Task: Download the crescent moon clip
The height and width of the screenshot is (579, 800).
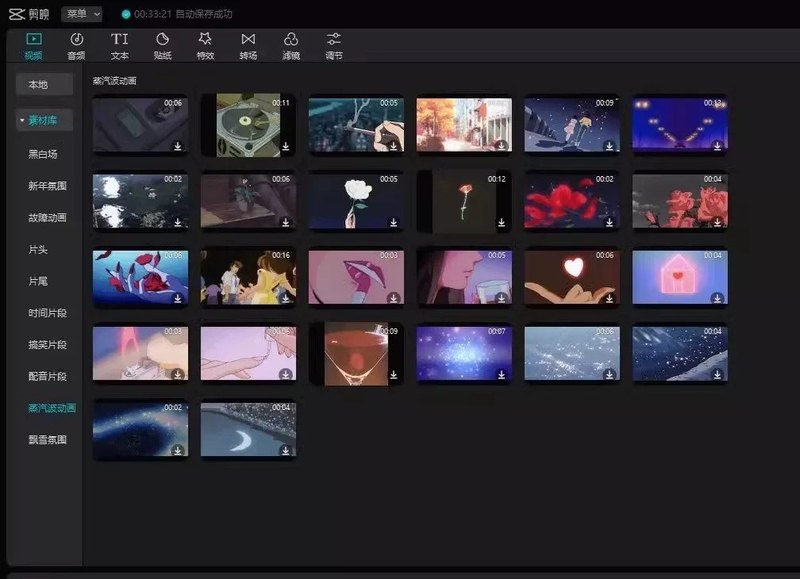Action: (x=285, y=450)
